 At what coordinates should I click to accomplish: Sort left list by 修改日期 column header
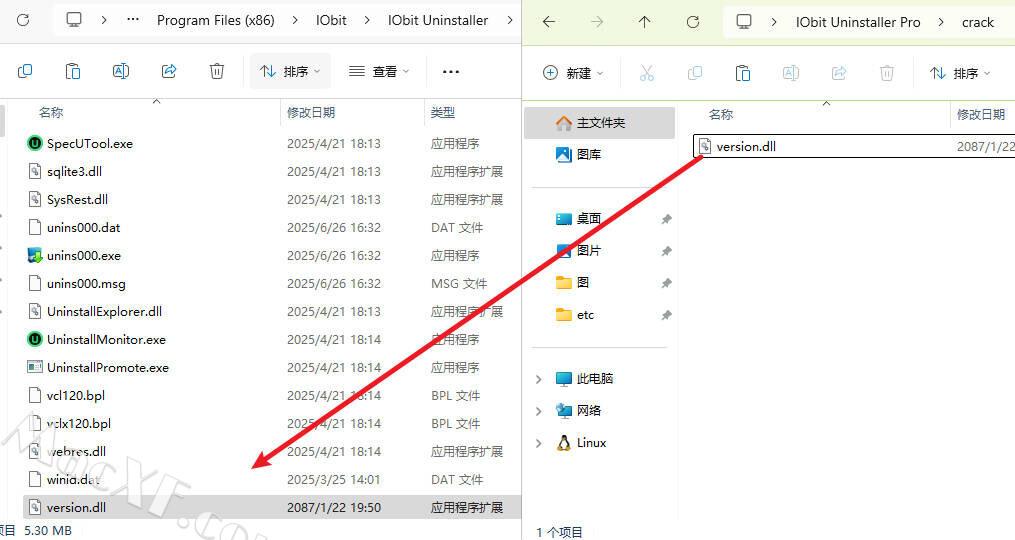click(311, 113)
